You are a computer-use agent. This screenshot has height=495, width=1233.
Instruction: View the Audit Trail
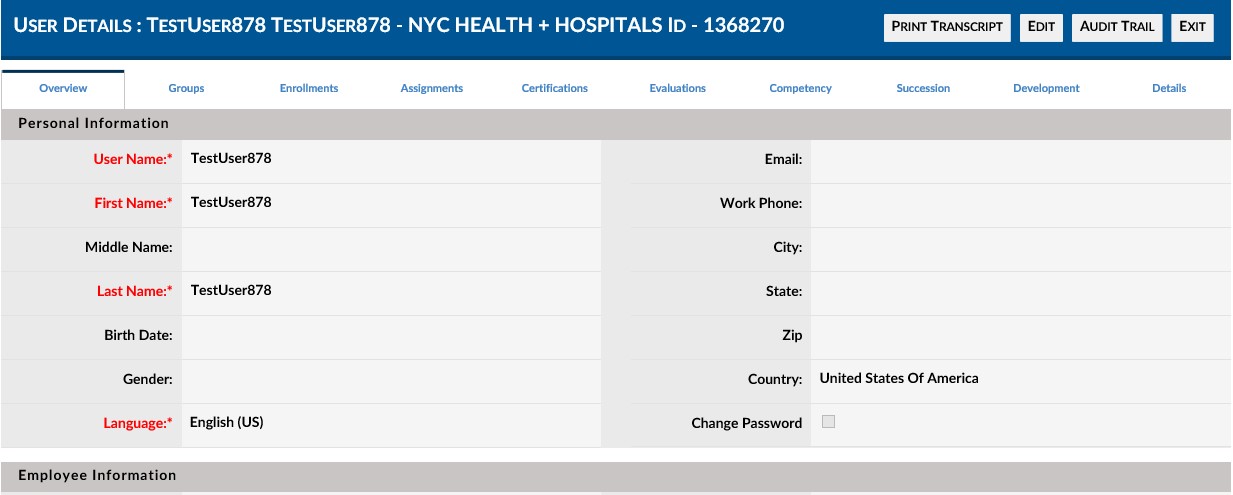pos(1117,27)
